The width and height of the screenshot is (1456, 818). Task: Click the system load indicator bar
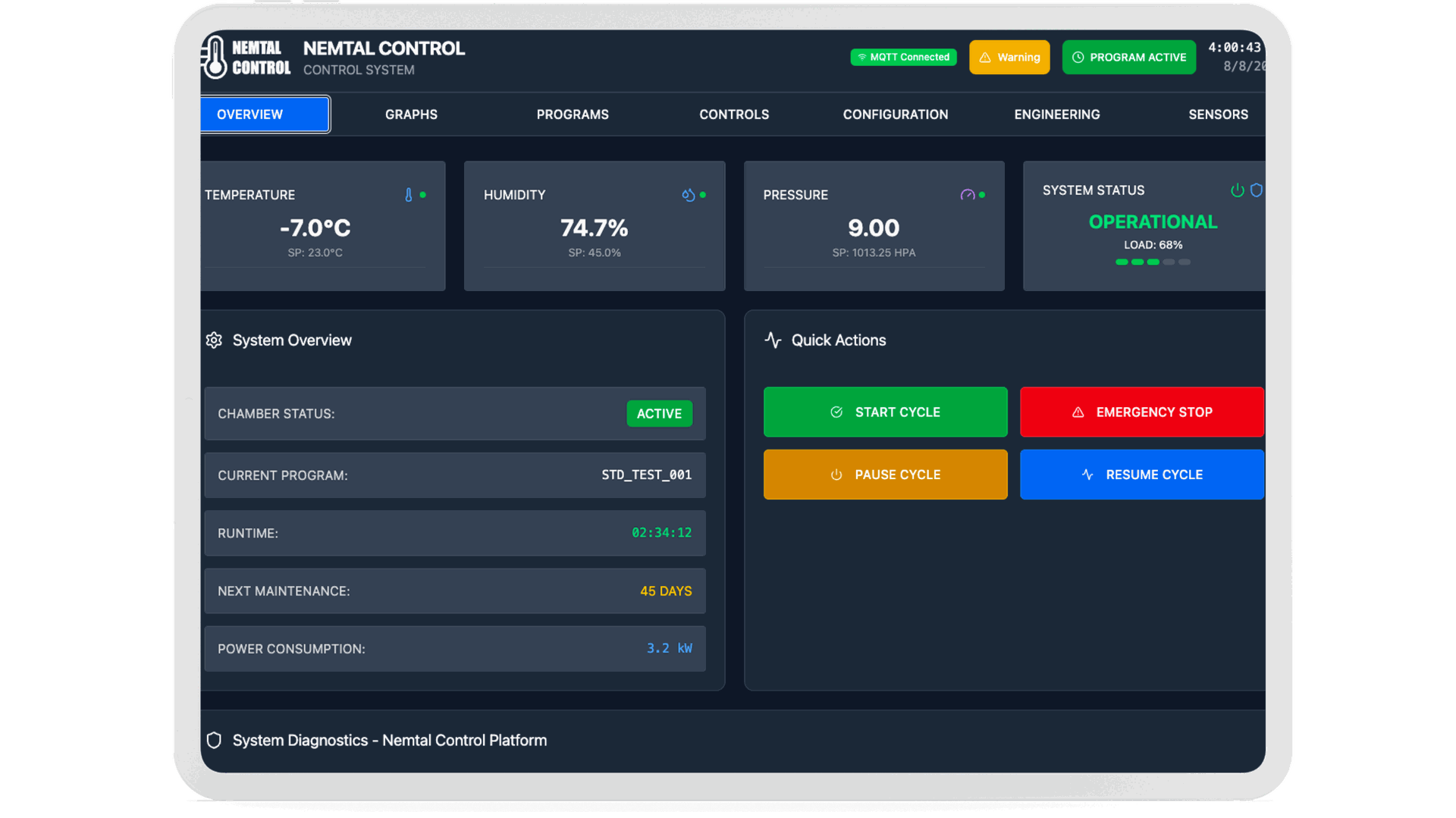(1153, 262)
